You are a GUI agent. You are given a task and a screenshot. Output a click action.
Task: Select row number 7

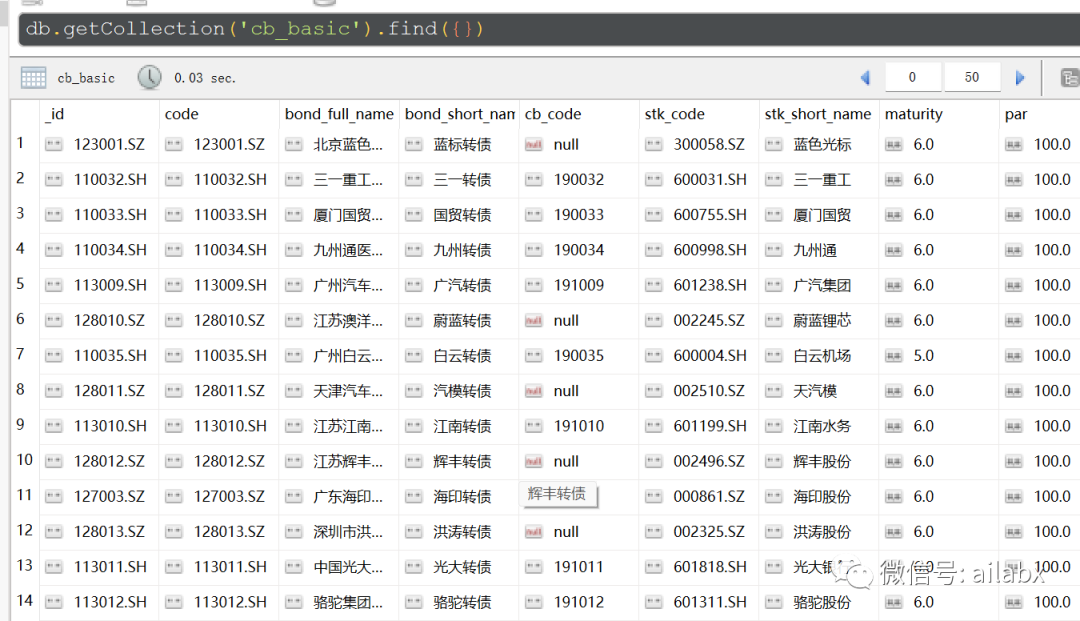point(20,354)
